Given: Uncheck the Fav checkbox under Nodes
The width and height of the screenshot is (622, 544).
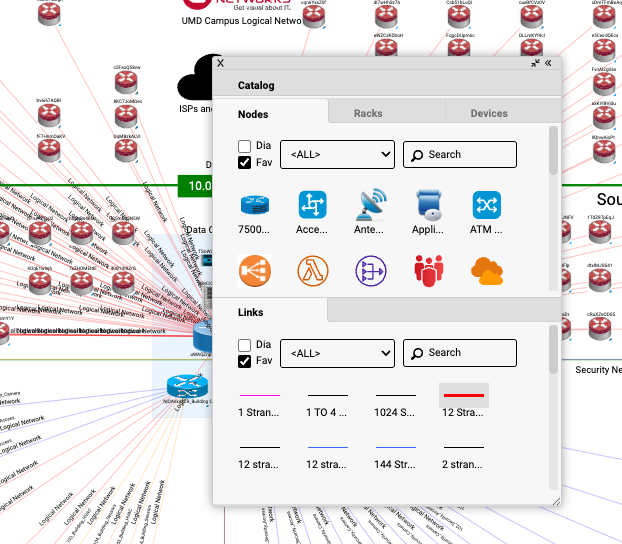Looking at the screenshot, I should click(245, 163).
